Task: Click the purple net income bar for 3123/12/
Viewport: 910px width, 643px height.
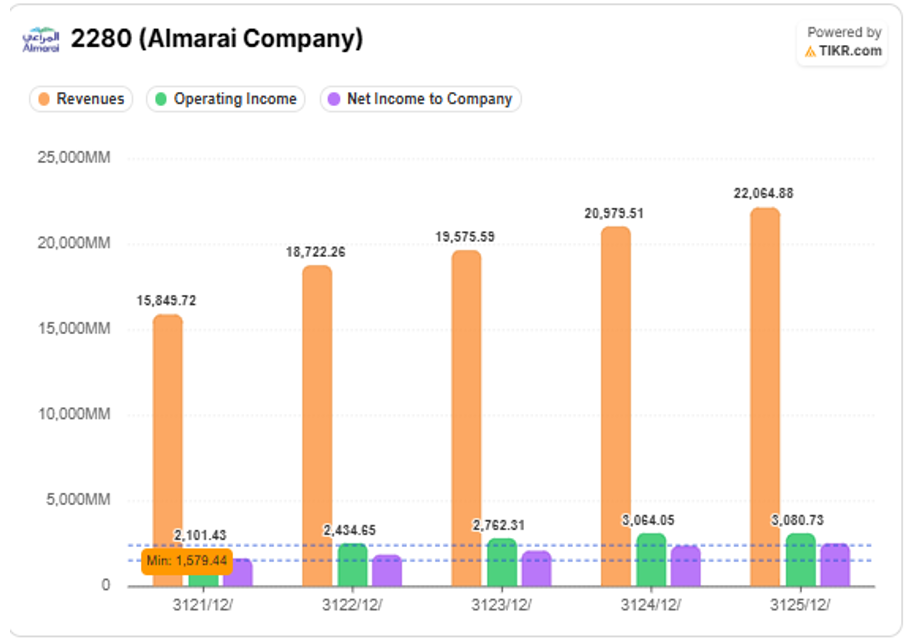Action: tap(536, 569)
